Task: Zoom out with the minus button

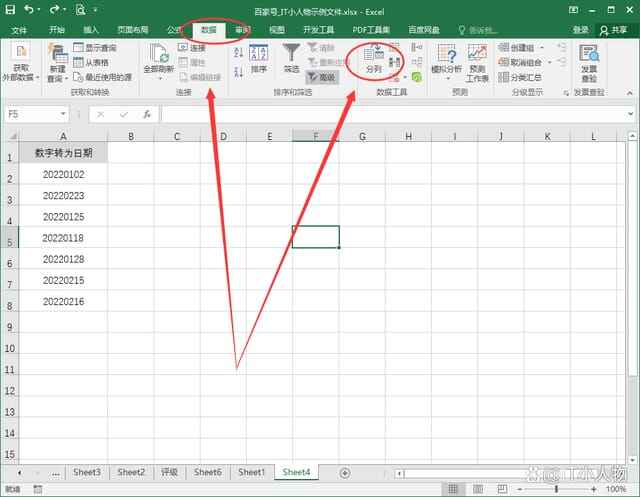Action: coord(520,489)
